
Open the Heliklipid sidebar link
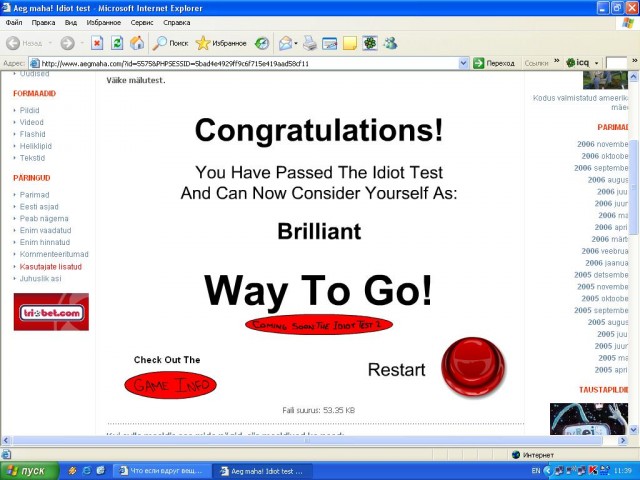[36, 146]
